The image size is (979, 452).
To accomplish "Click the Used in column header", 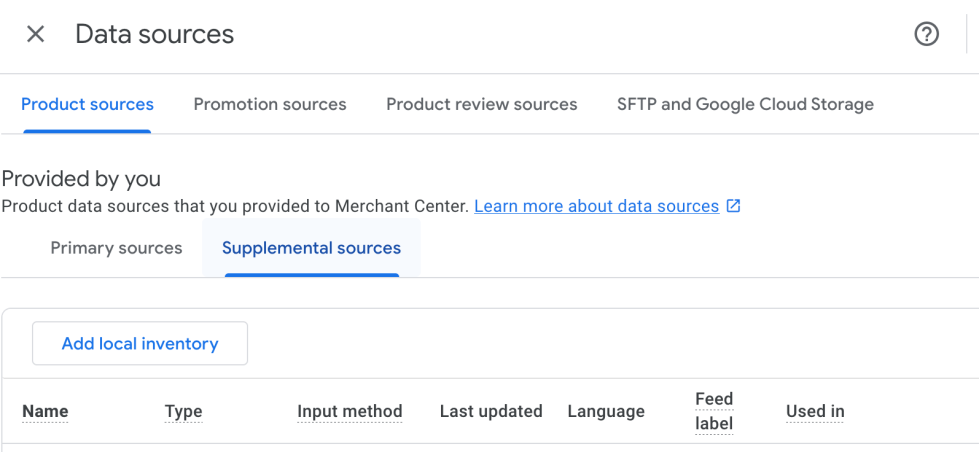I will [815, 411].
